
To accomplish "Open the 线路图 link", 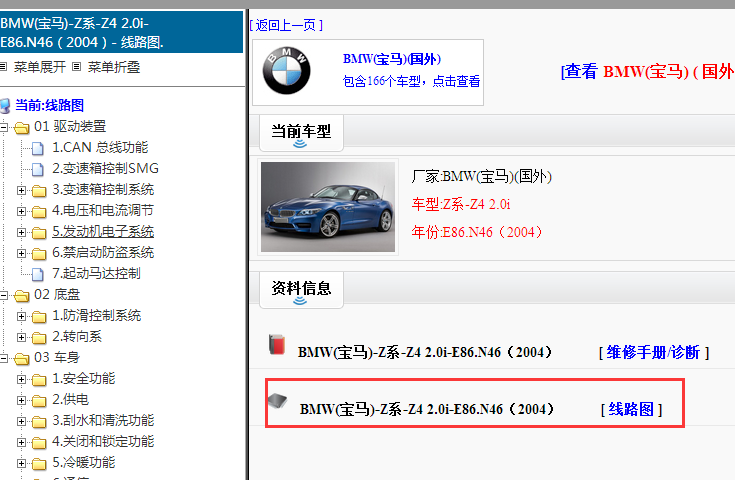I will click(631, 409).
